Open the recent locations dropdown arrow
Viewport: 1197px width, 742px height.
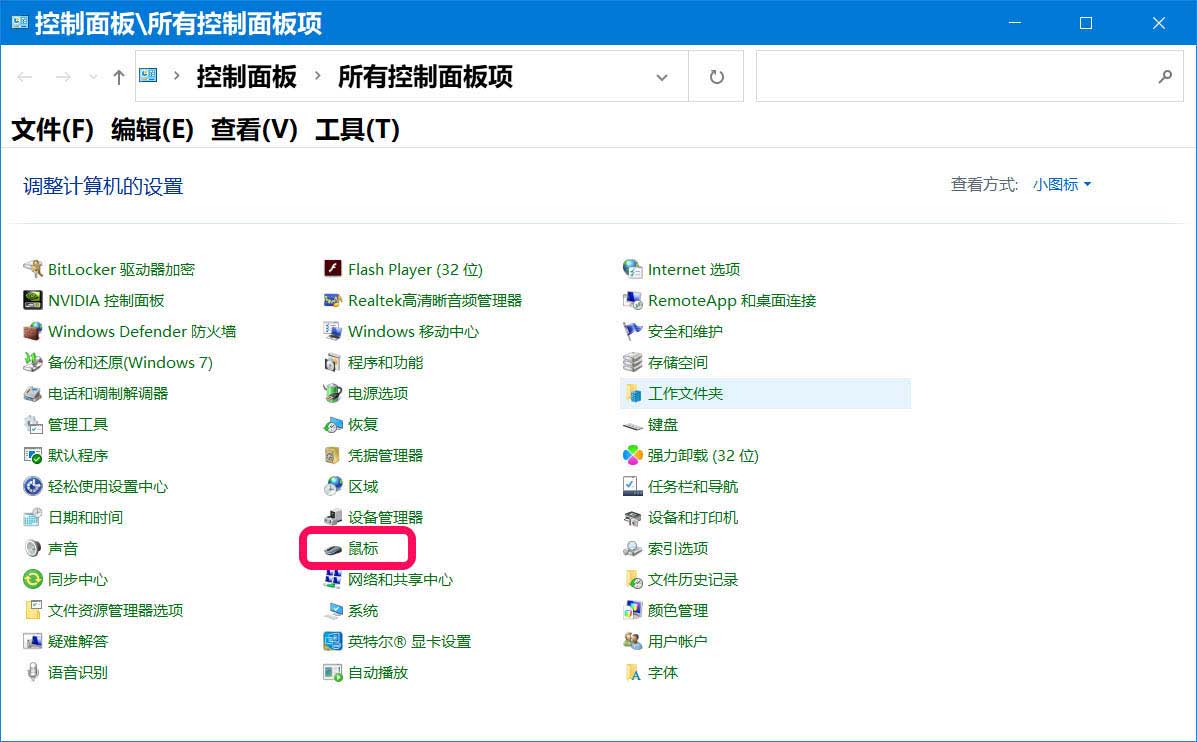coord(93,77)
